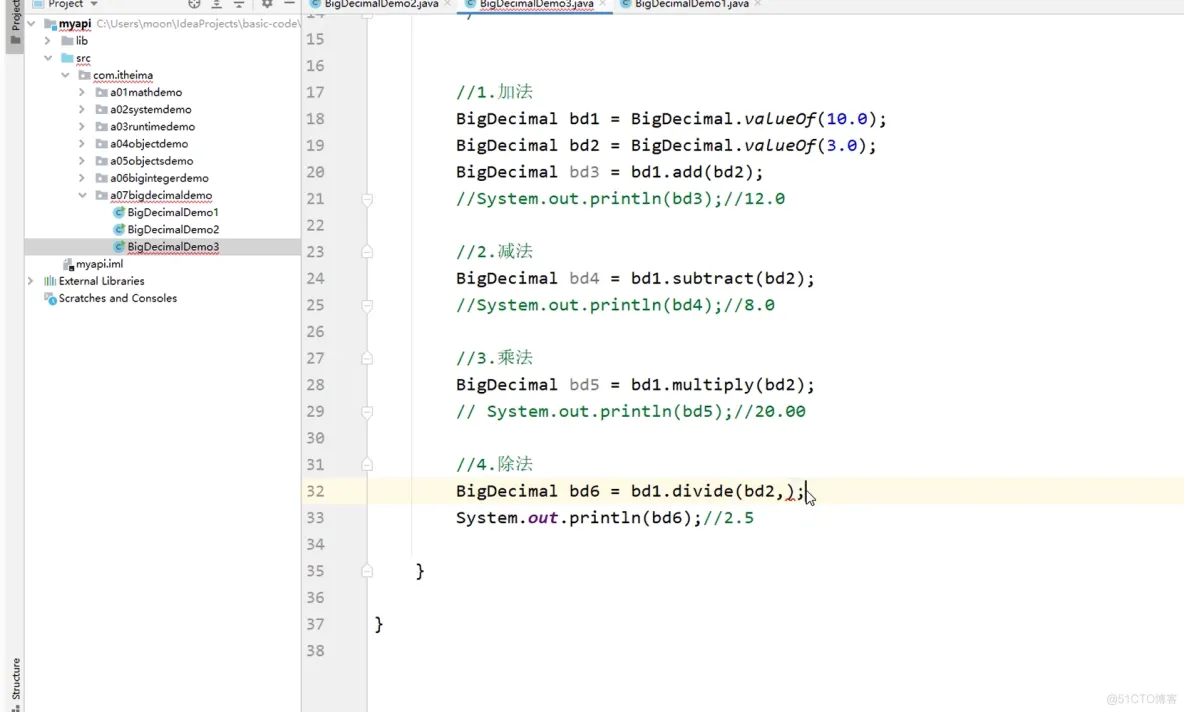Viewport: 1184px width, 712px height.
Task: Click the Select Opened File target icon
Action: pyautogui.click(x=194, y=4)
